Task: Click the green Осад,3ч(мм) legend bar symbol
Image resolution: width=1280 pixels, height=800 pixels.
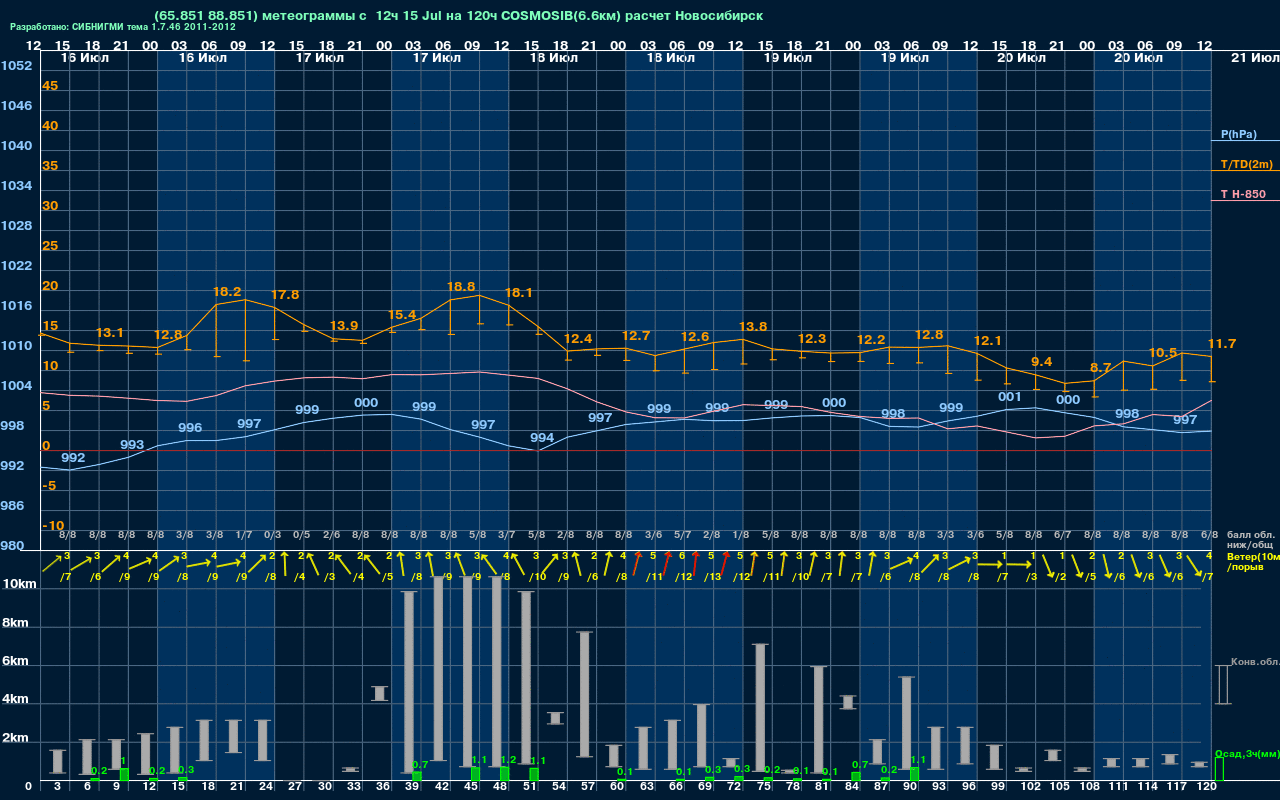Action: tap(1219, 770)
